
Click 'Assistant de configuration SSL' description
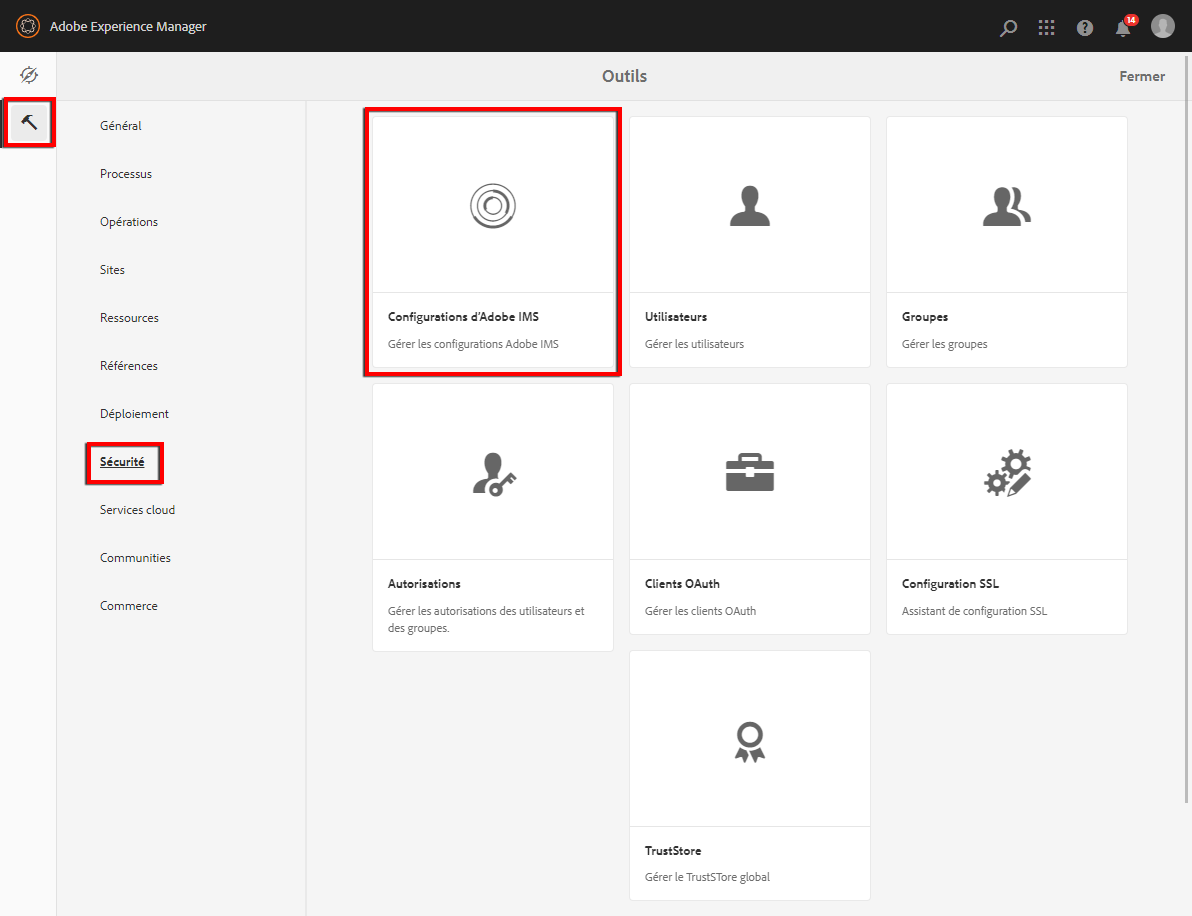click(974, 610)
